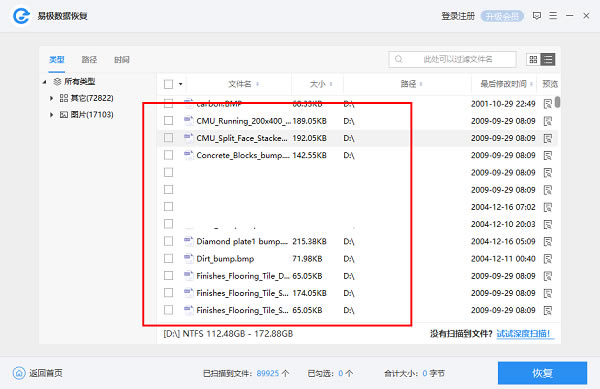Select 其它(72822) category
This screenshot has height=389, width=600.
pos(92,98)
